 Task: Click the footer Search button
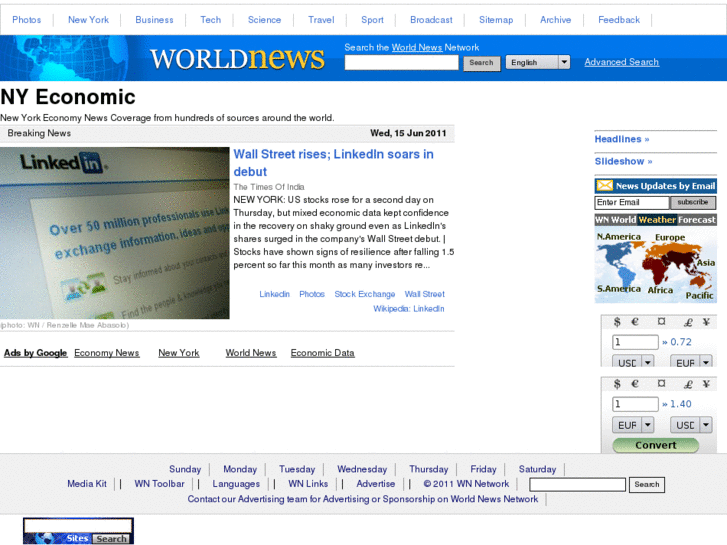[x=647, y=485]
